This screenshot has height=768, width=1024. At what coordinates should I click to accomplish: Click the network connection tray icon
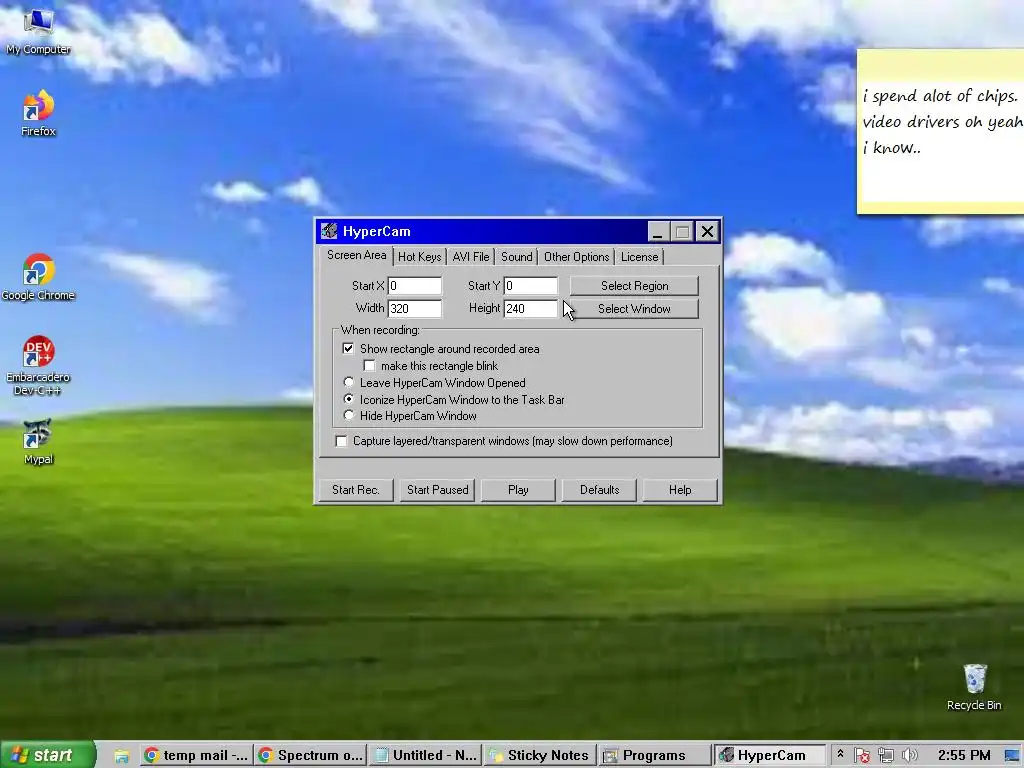(x=886, y=756)
